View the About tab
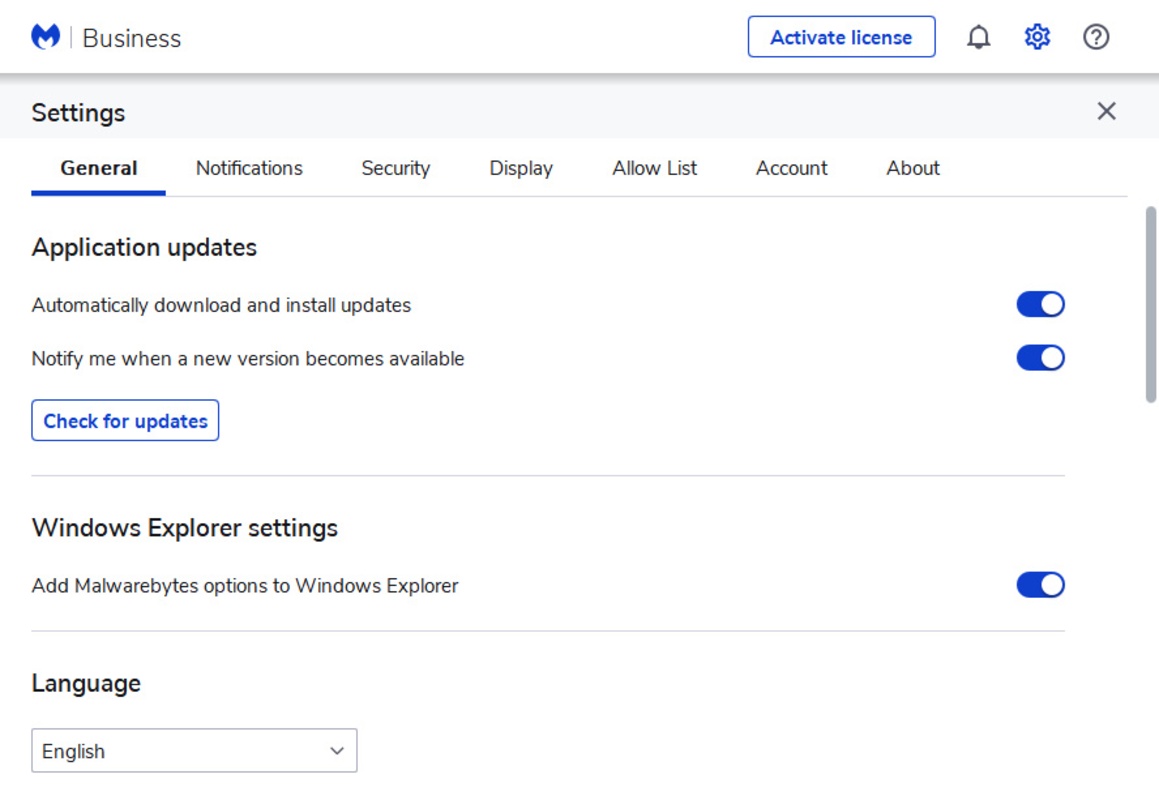Image resolution: width=1159 pixels, height=800 pixels. coord(912,168)
